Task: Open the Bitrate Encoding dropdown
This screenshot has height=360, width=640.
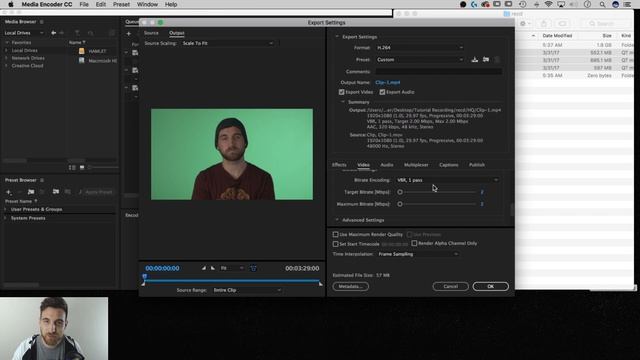Action: (447, 180)
